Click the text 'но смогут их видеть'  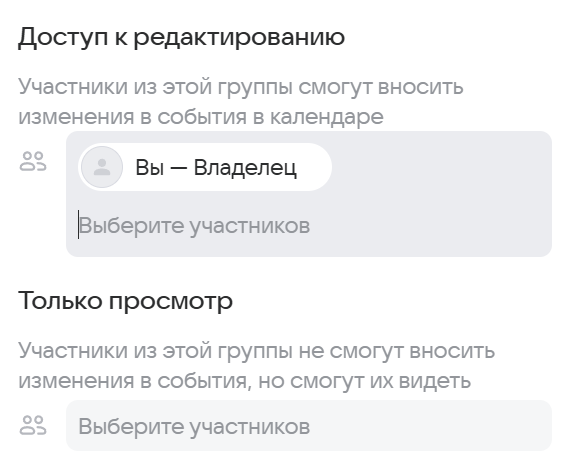[x=364, y=381]
